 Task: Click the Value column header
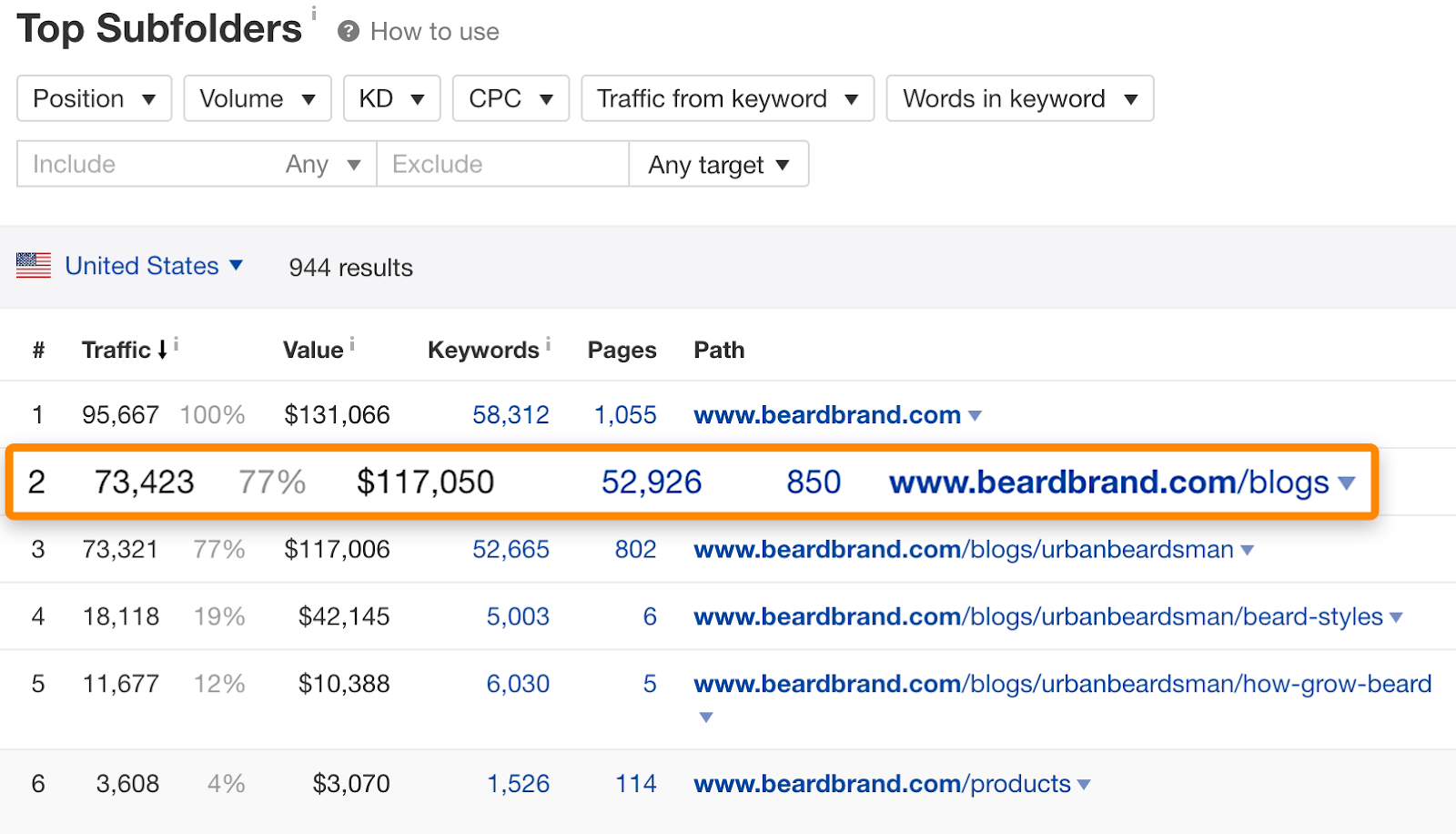pyautogui.click(x=313, y=350)
